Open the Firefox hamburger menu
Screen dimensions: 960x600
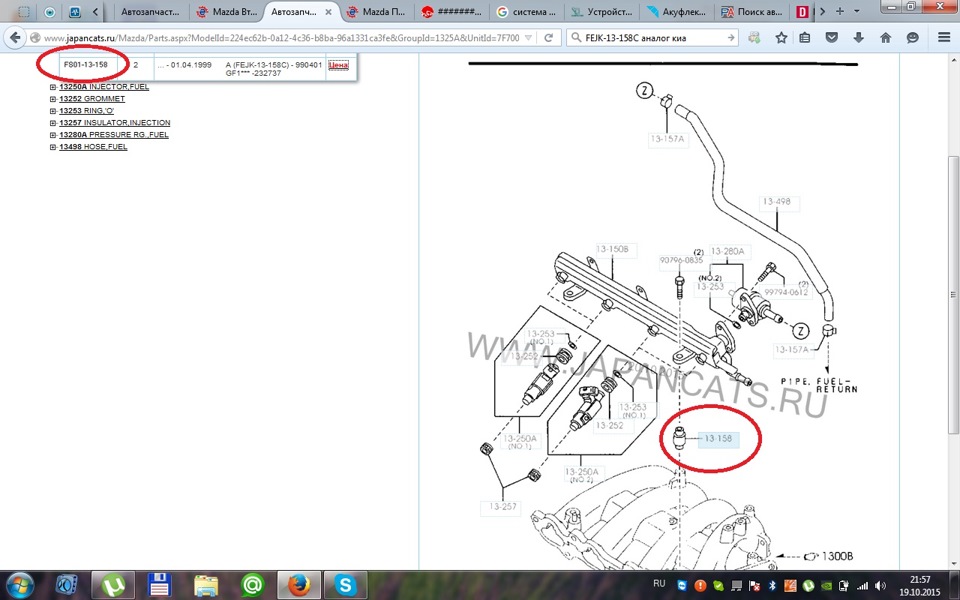click(944, 37)
